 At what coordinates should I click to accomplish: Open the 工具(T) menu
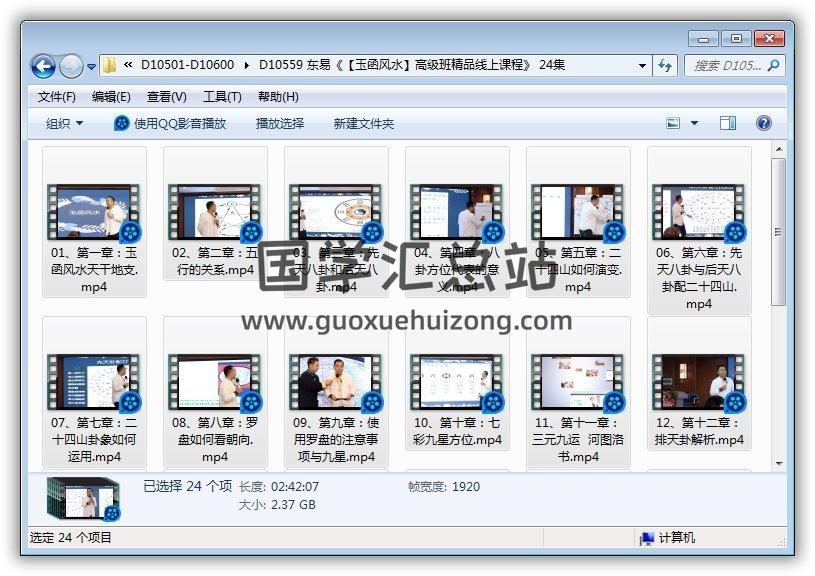[222, 97]
